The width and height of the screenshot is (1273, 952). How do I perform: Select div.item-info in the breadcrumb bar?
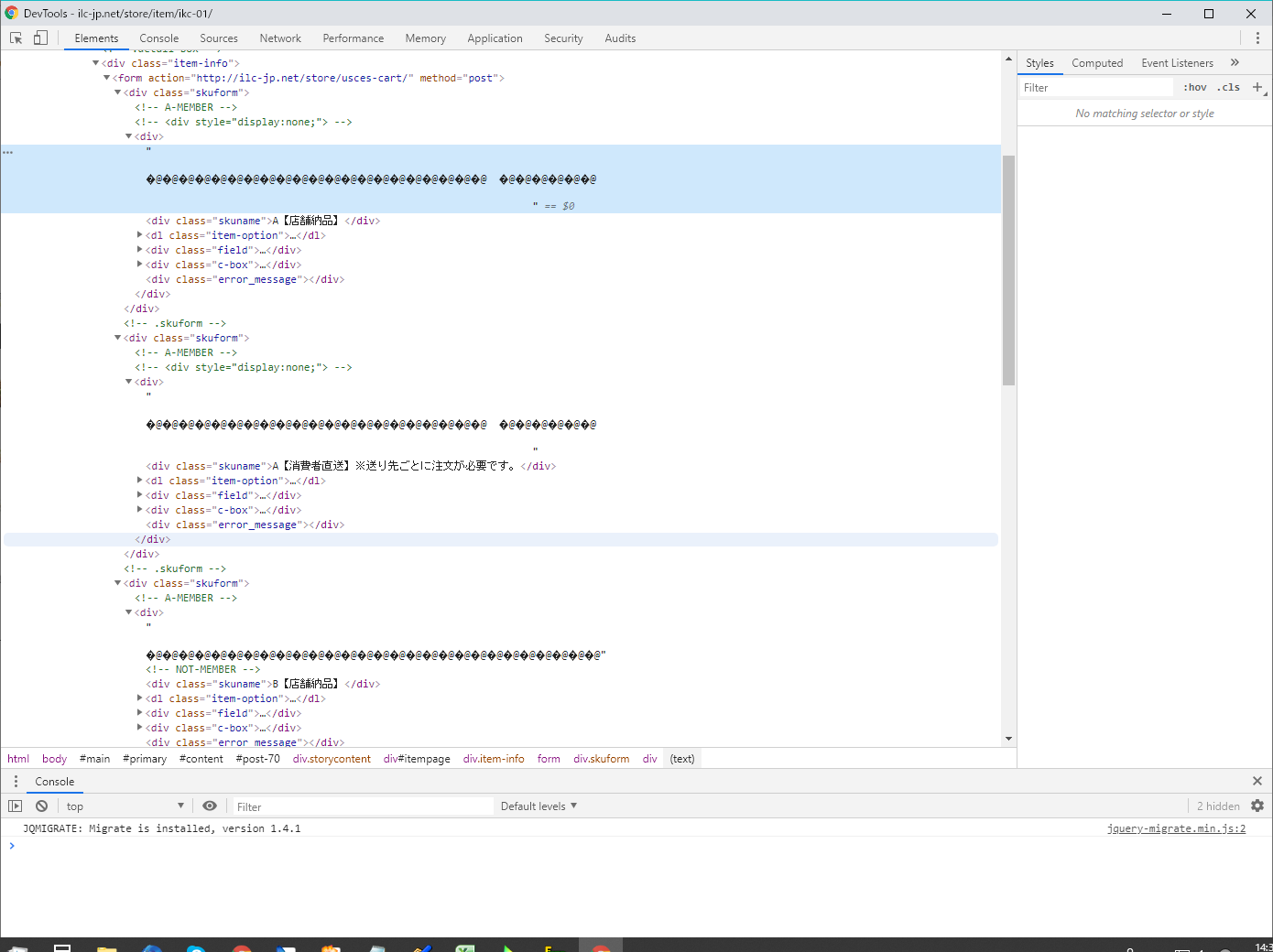(494, 759)
